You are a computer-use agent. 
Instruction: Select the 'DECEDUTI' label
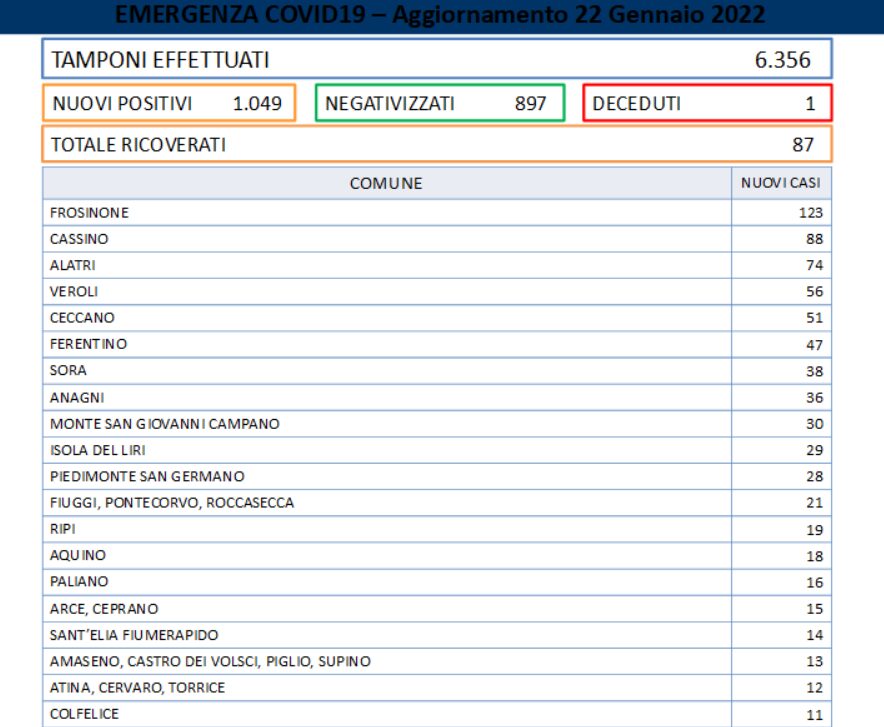[x=637, y=104]
